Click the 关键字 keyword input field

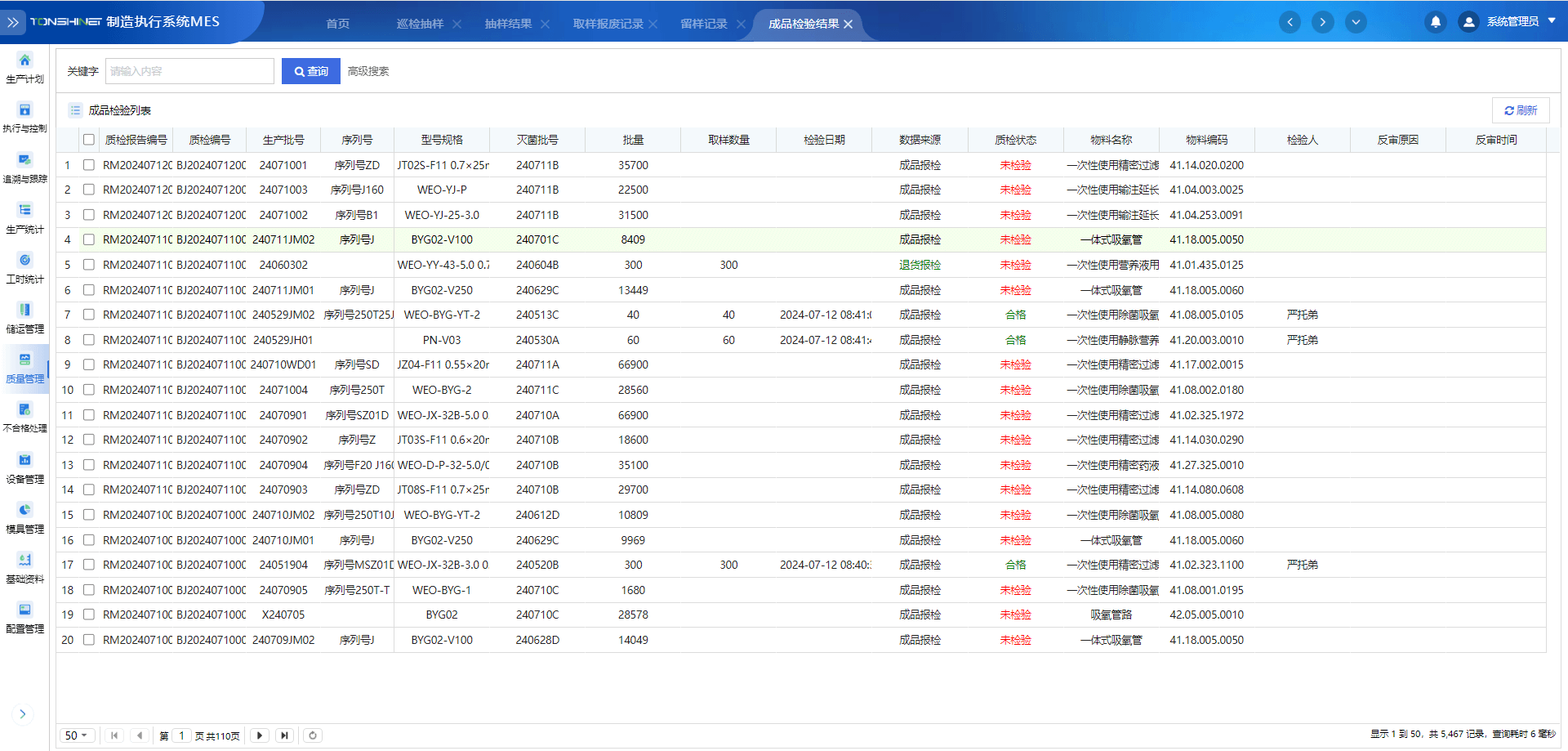[189, 71]
